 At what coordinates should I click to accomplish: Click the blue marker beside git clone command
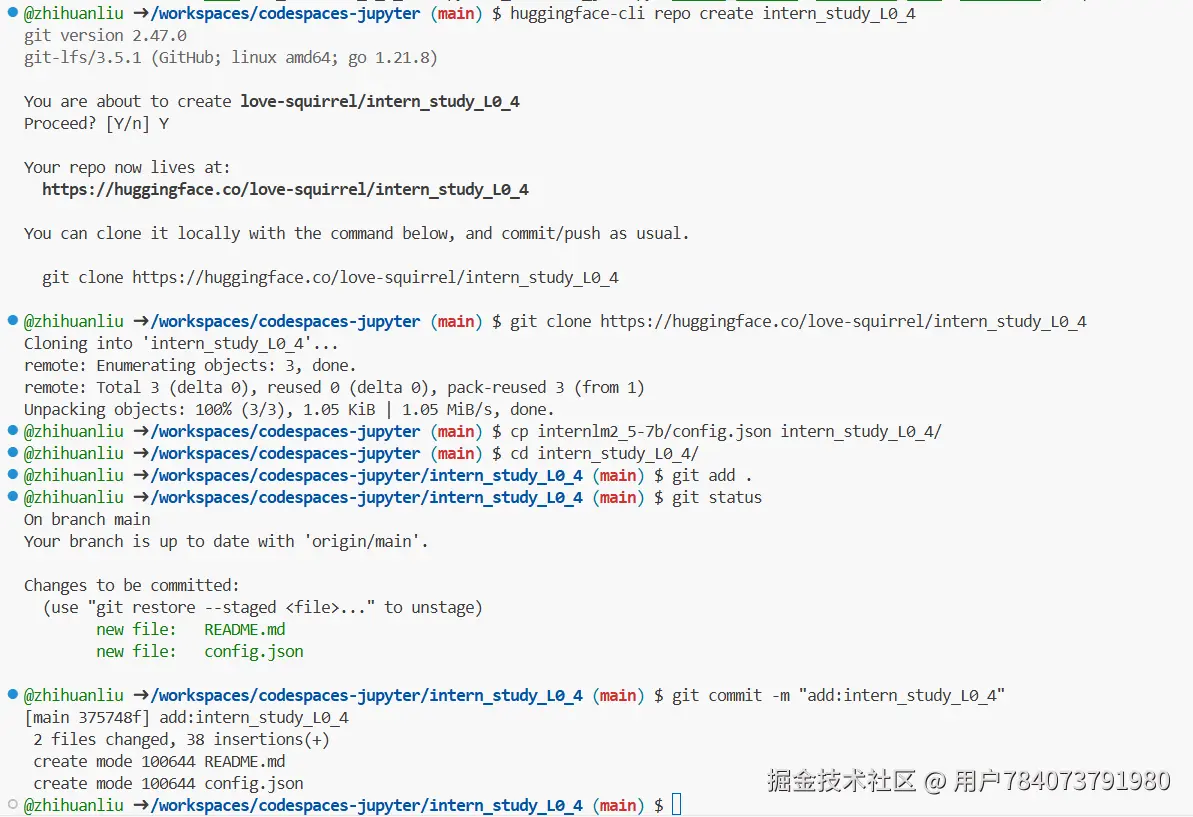pos(12,321)
